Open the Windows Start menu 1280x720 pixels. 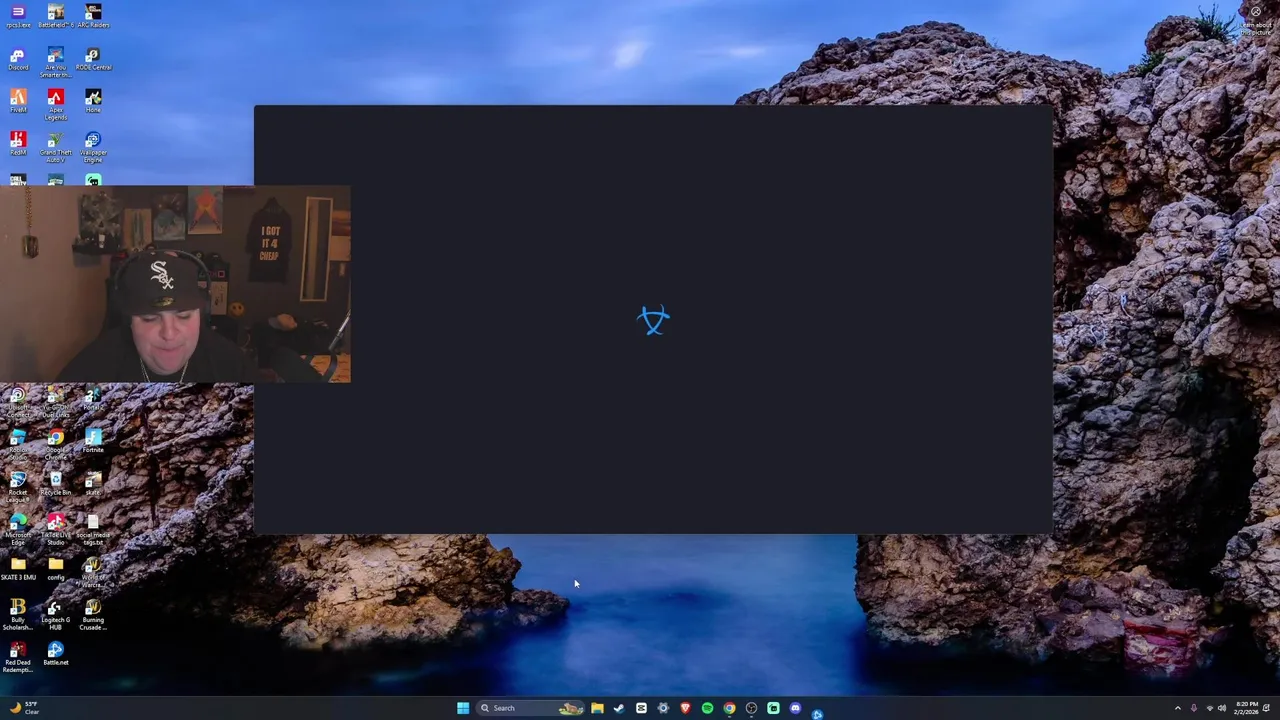(x=463, y=708)
